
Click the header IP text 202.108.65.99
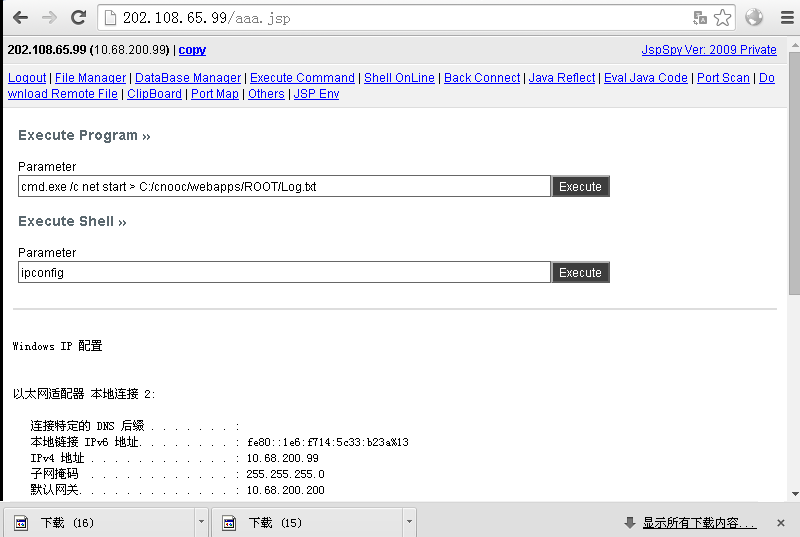coord(47,49)
